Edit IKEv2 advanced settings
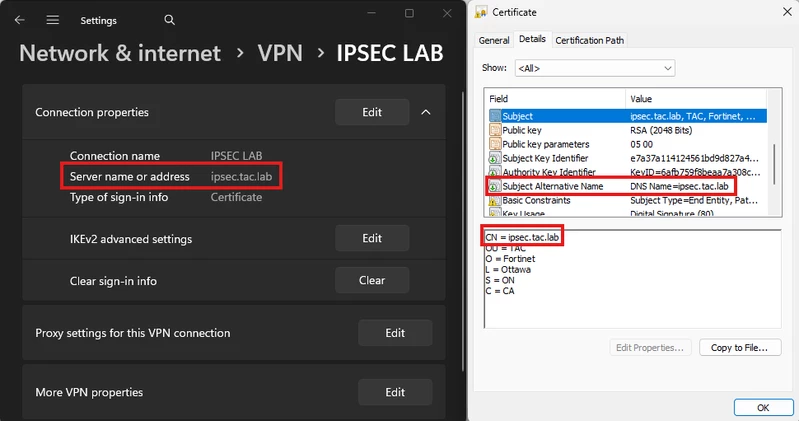Image resolution: width=799 pixels, height=421 pixels. [x=372, y=238]
